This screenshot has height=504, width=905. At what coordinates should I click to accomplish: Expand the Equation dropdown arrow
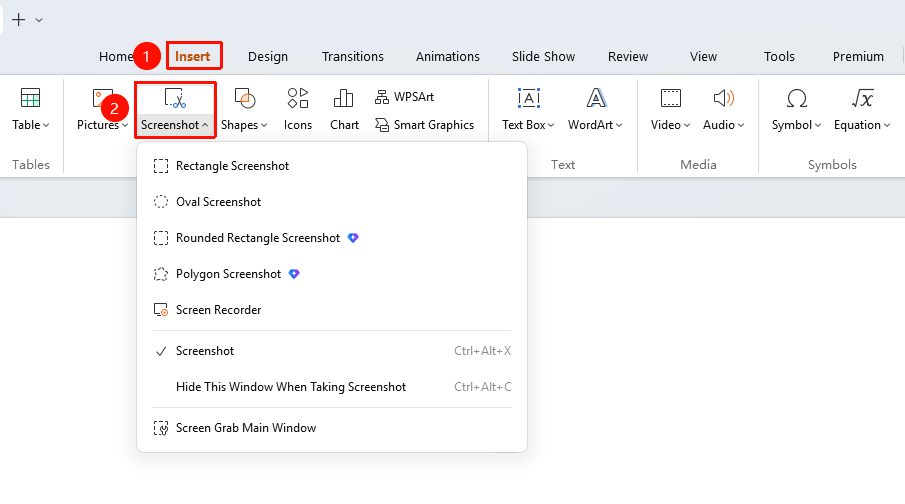coord(887,125)
